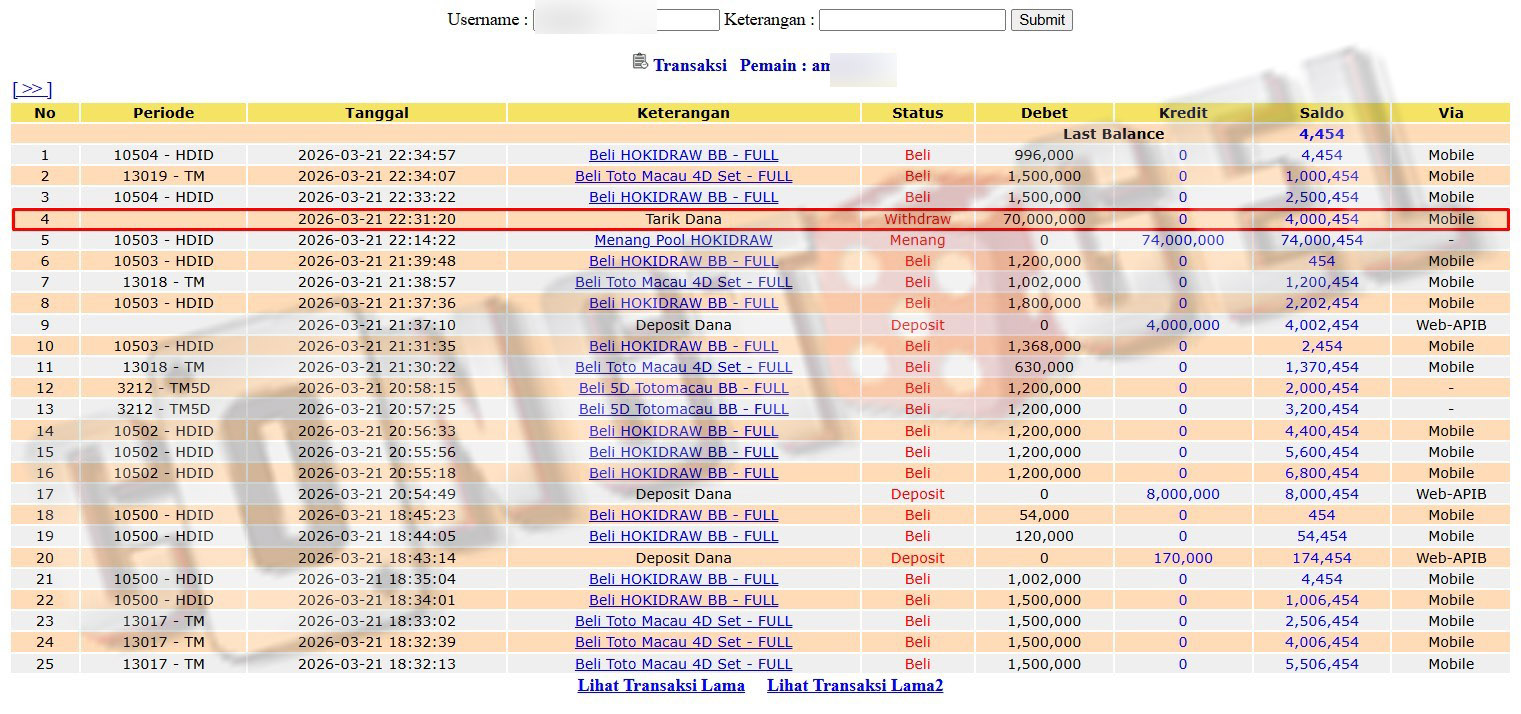Click Deposit Dana in row 20

pyautogui.click(x=683, y=558)
